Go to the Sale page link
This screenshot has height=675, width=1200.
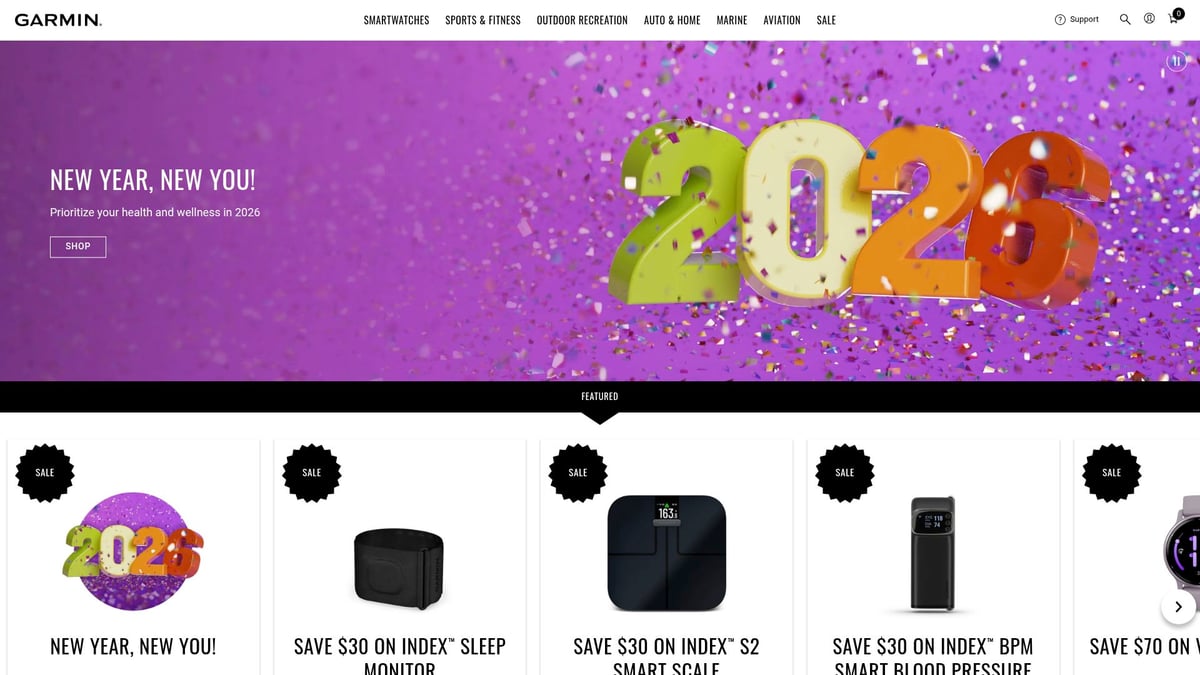point(826,20)
